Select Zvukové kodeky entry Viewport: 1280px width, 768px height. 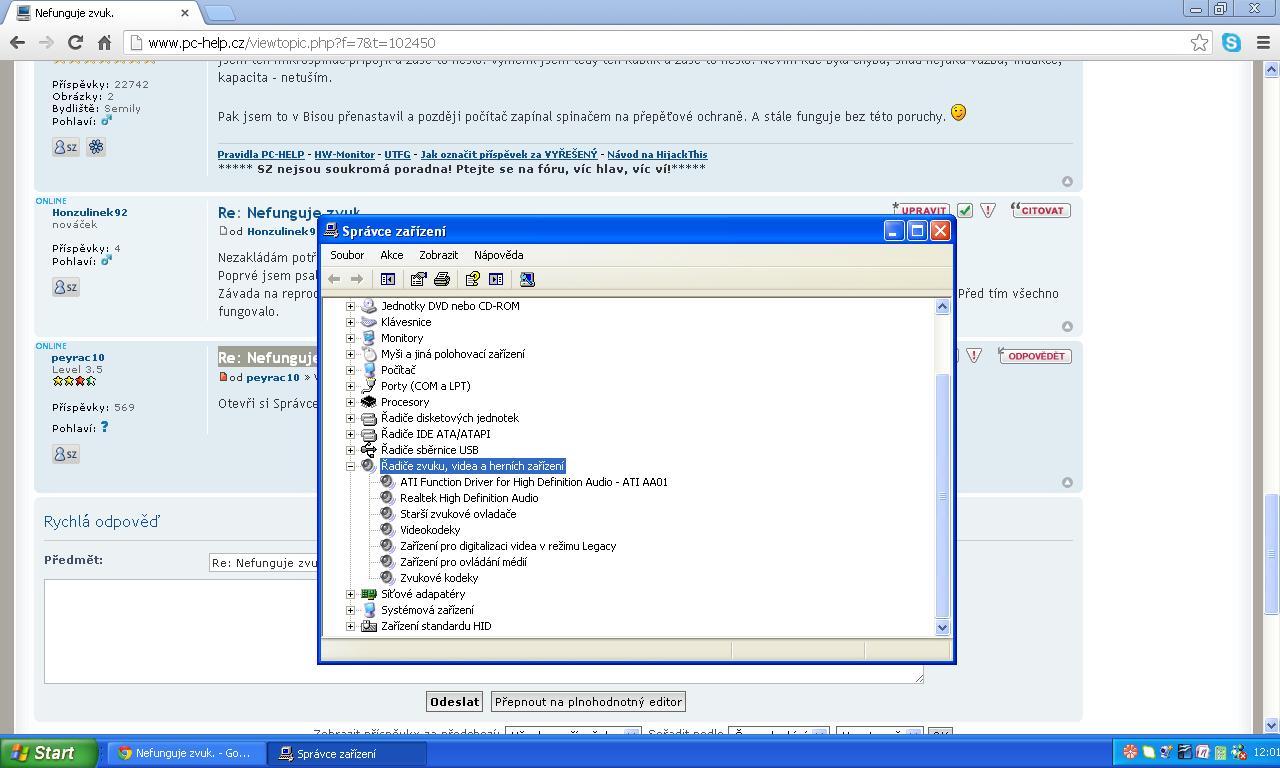439,578
